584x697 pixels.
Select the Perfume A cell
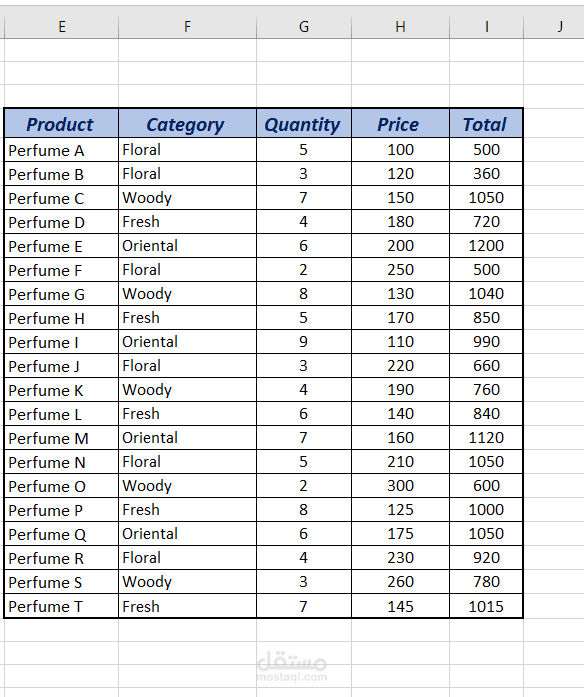click(x=61, y=150)
